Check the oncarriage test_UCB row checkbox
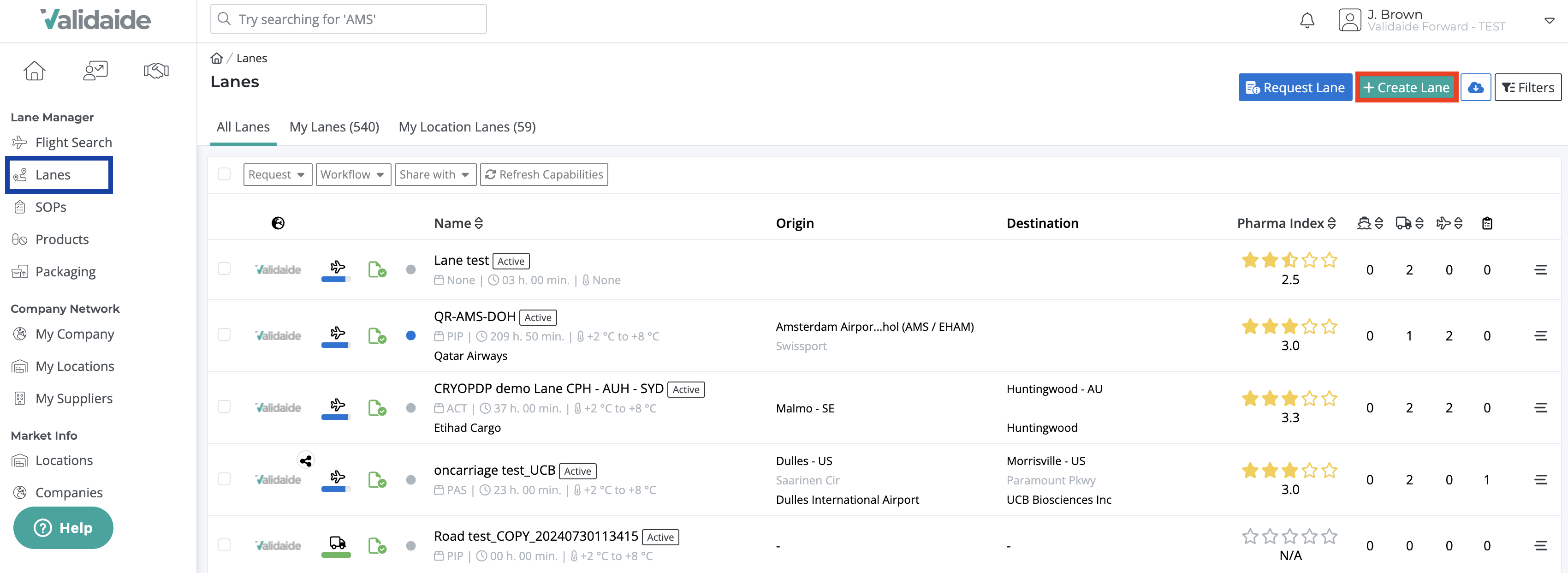 coord(224,479)
